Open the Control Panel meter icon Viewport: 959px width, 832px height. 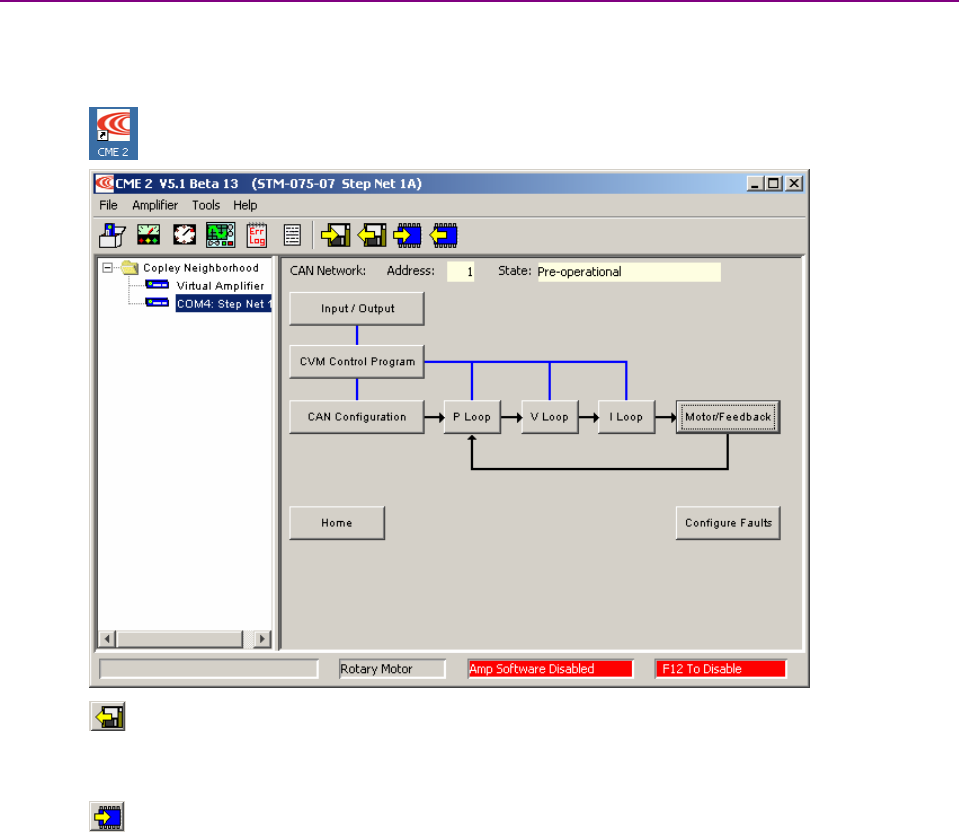pos(149,235)
